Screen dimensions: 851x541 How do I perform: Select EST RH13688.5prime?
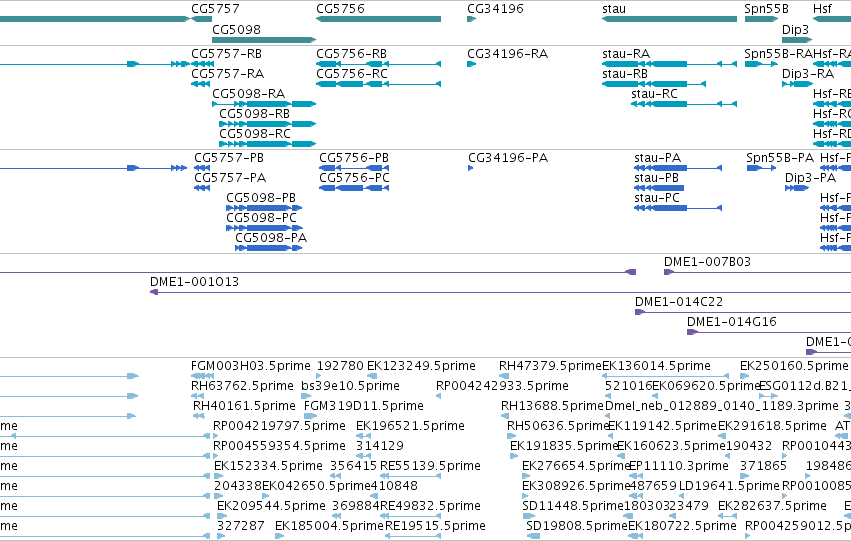pos(552,406)
